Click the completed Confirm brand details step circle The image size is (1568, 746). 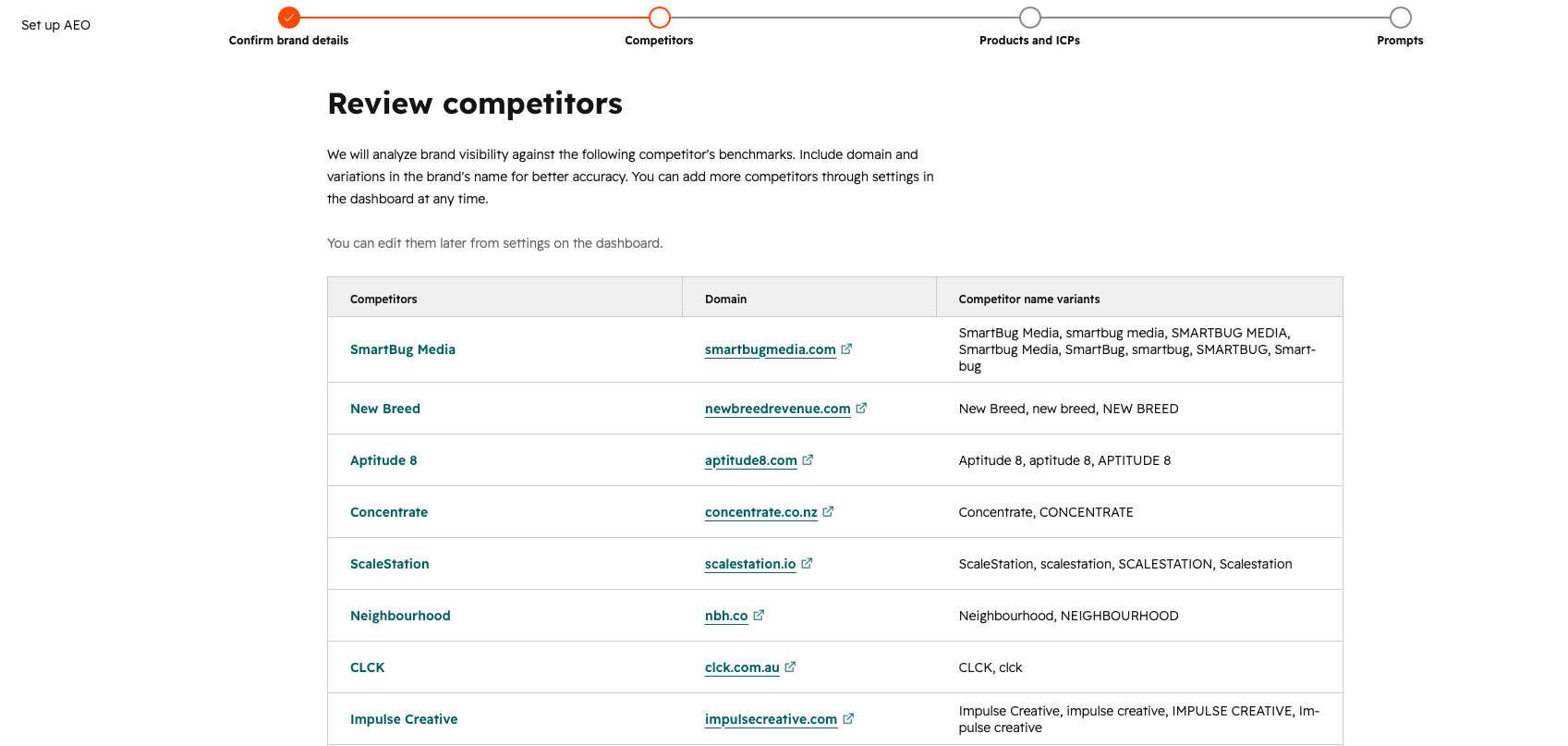(289, 18)
